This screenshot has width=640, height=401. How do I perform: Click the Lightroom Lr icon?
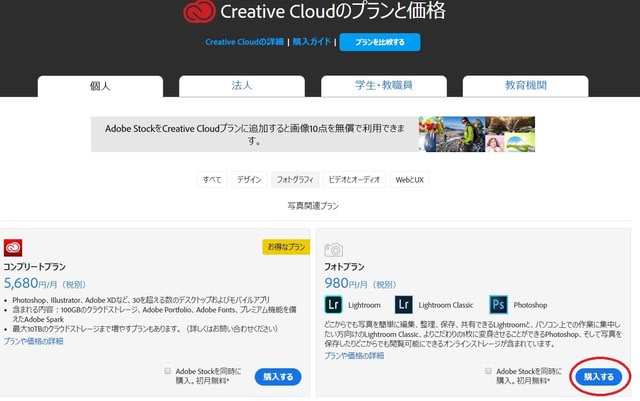[x=334, y=305]
